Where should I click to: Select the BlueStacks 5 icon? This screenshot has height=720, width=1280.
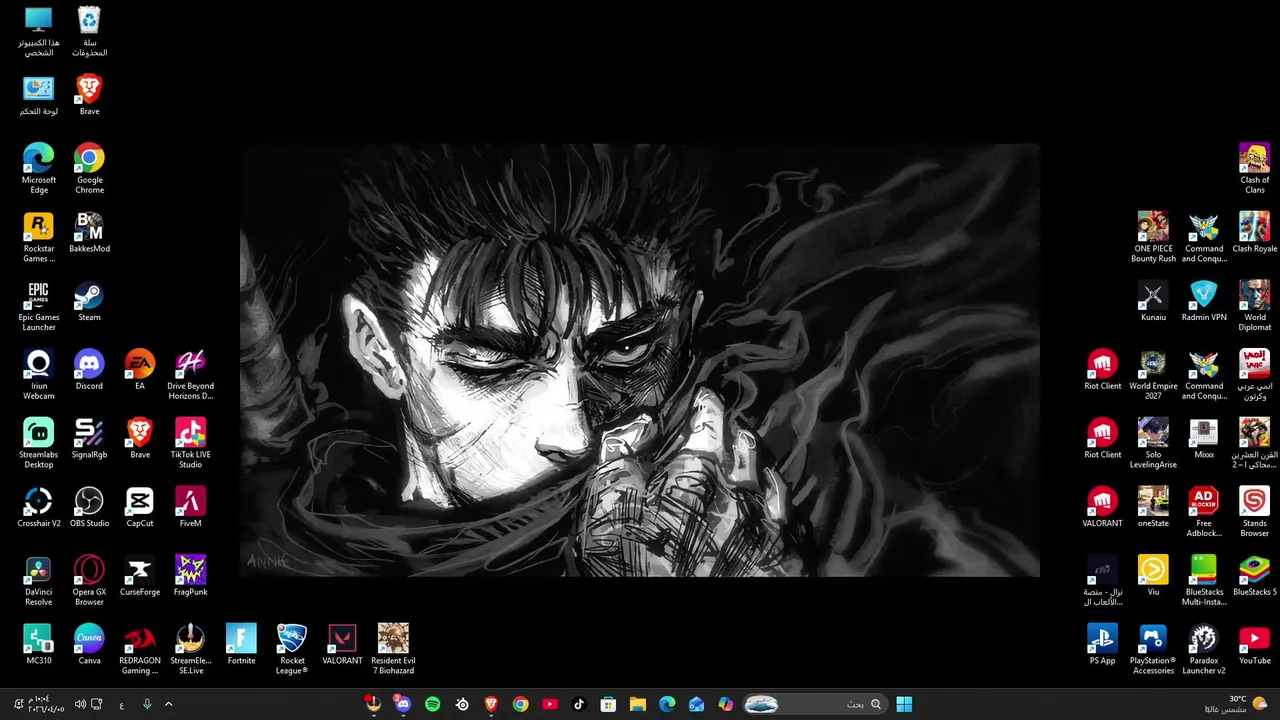coord(1254,576)
